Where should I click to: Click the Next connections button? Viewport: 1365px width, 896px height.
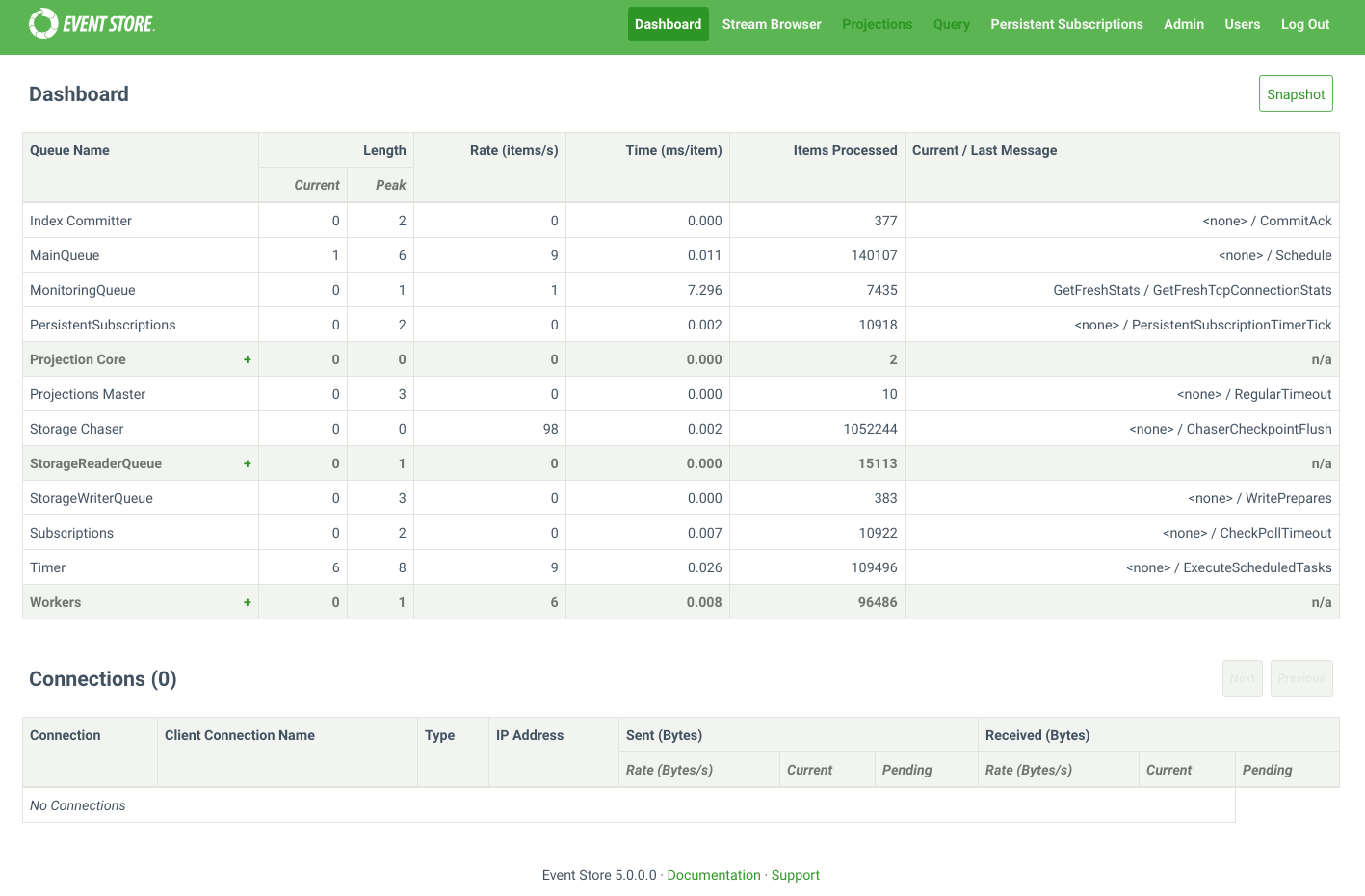(x=1242, y=678)
